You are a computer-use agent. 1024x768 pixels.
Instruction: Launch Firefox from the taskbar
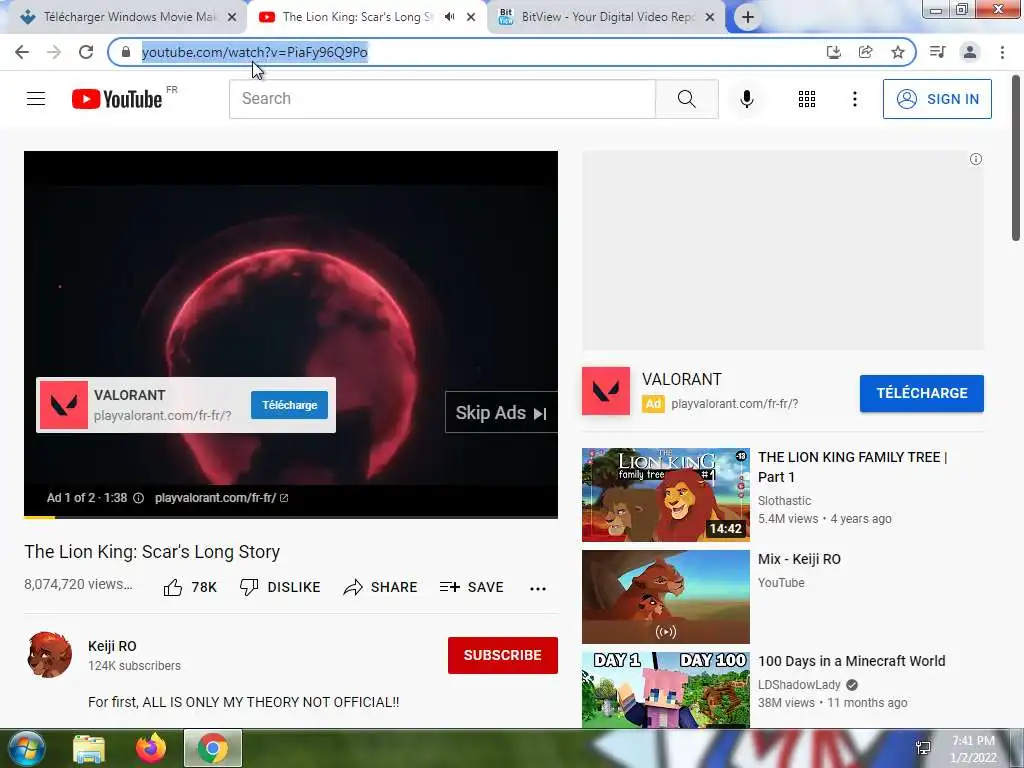pyautogui.click(x=151, y=748)
